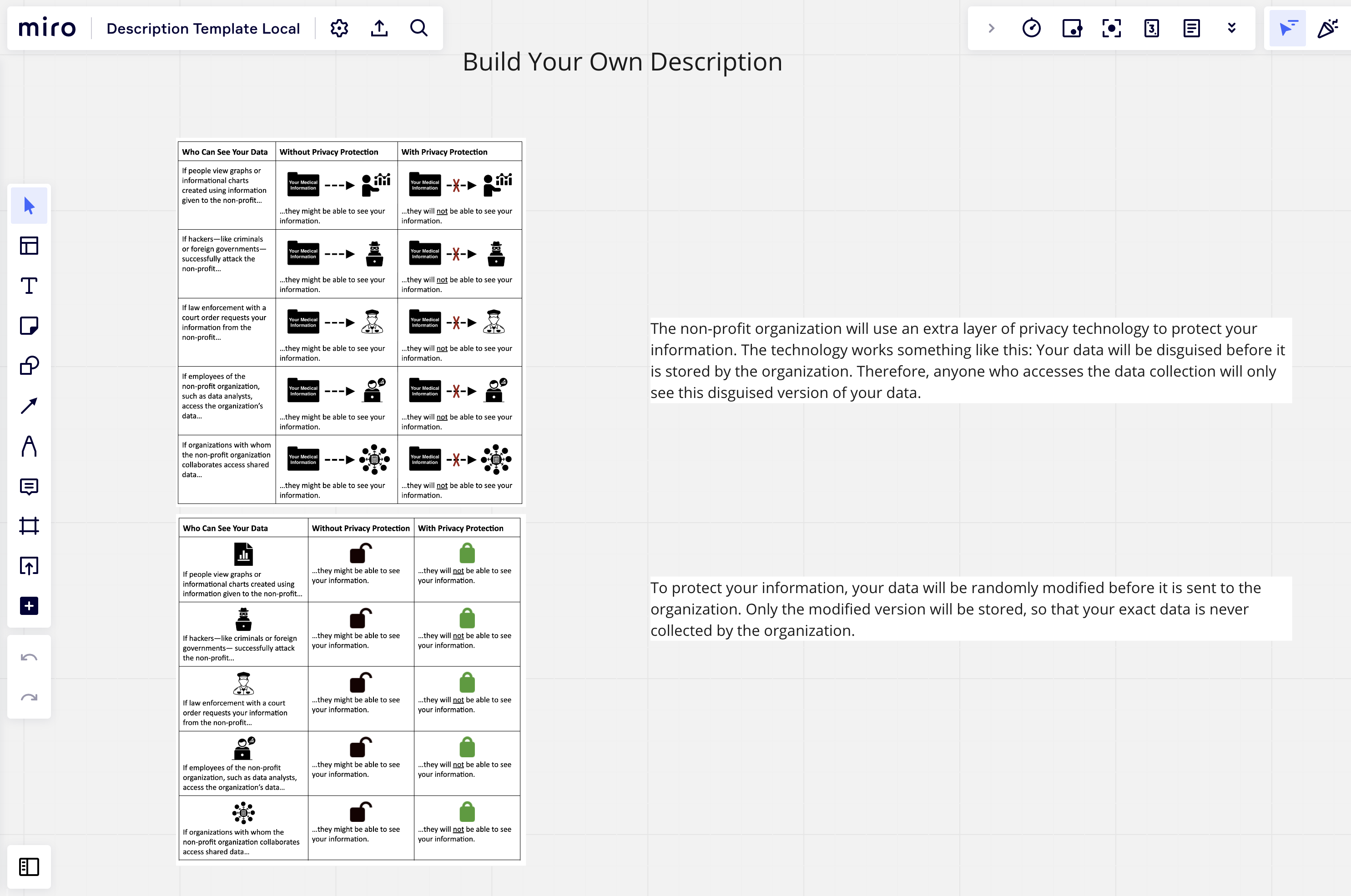Select the Shapes tool
This screenshot has width=1351, height=896.
pos(29,366)
